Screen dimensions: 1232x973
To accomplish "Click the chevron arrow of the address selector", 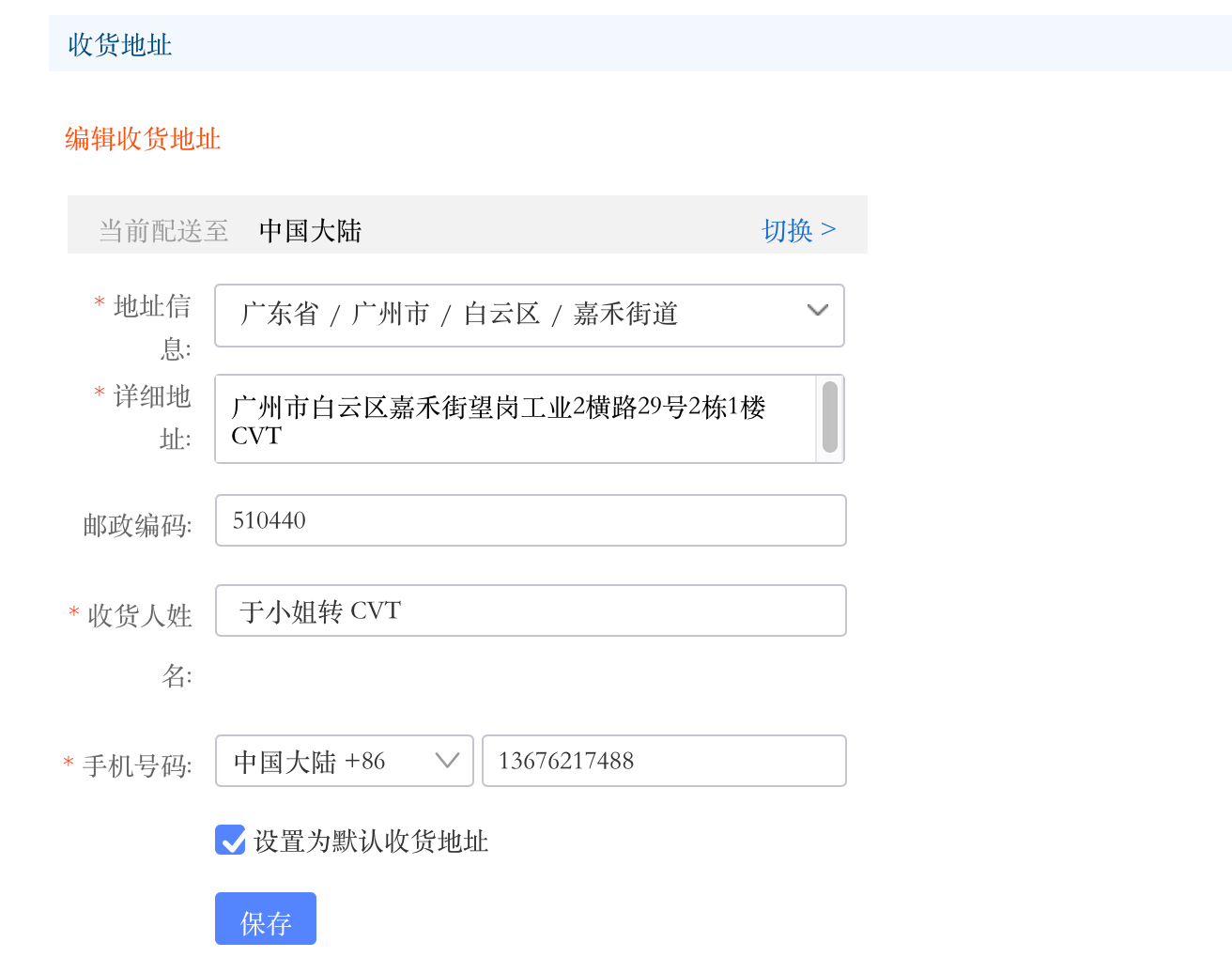I will 818,311.
